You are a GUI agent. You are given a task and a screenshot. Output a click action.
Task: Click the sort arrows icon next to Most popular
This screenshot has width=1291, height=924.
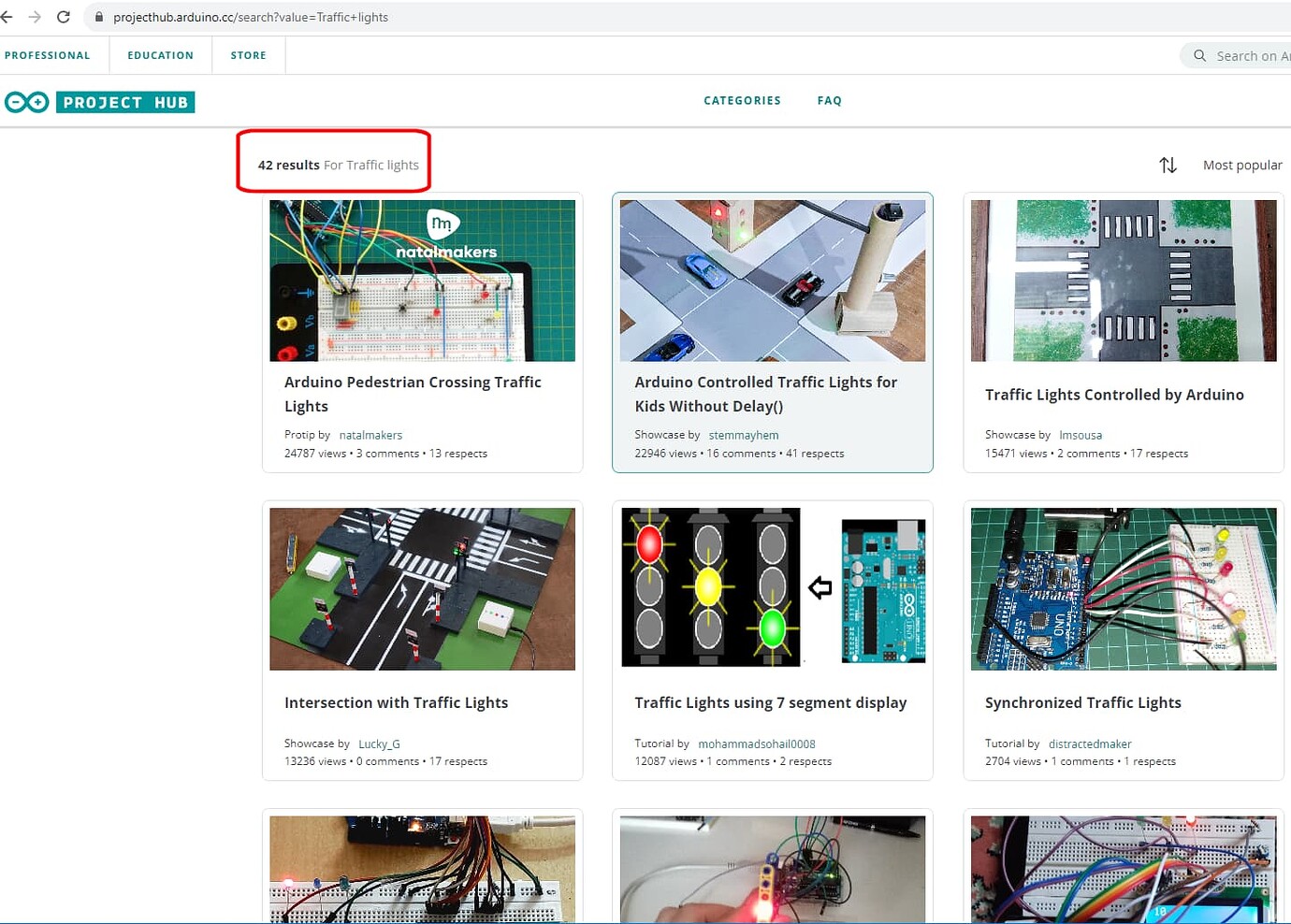1168,165
